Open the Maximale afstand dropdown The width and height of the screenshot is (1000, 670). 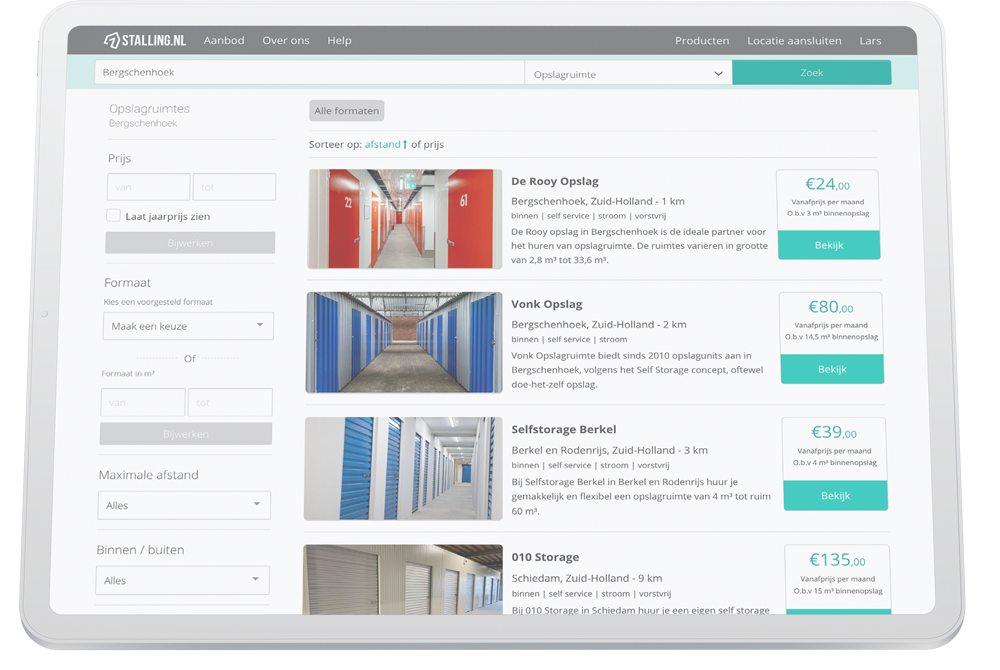(184, 505)
